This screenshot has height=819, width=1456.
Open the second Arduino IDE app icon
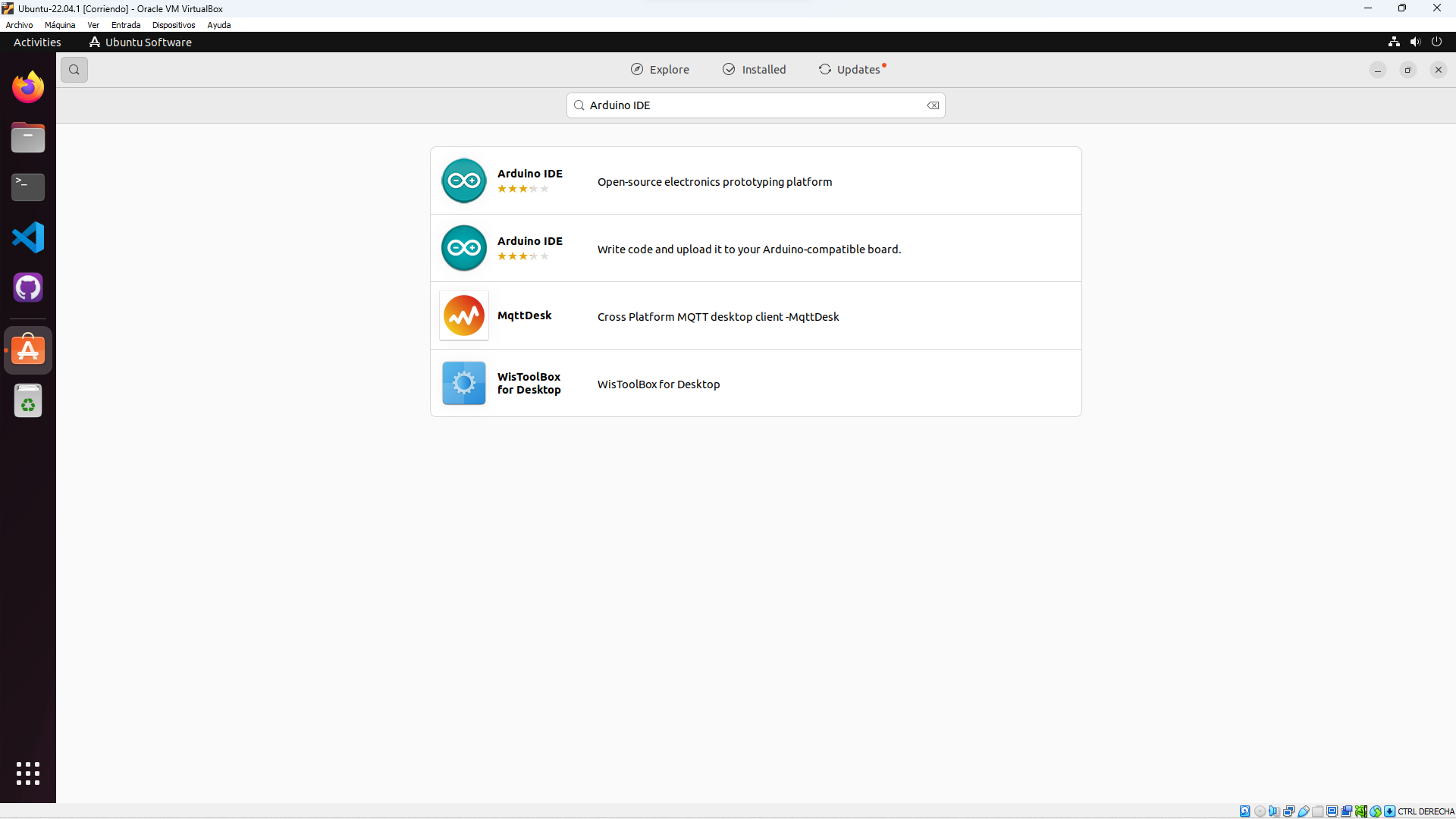click(x=464, y=248)
